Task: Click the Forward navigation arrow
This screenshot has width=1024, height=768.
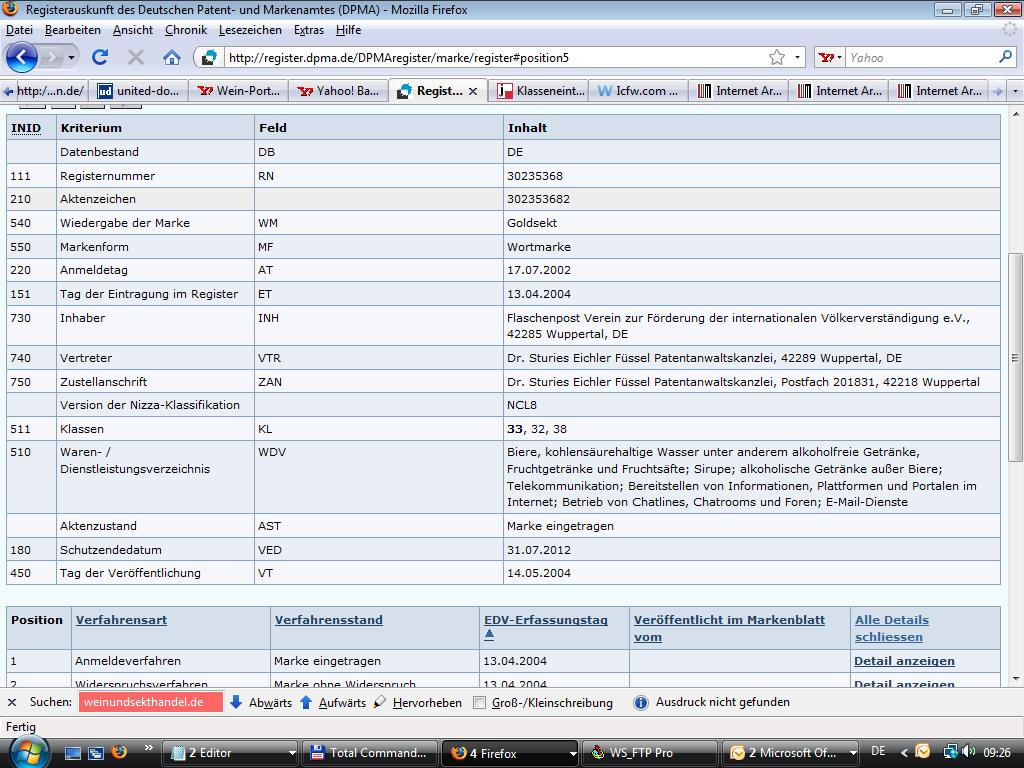Action: 51,57
